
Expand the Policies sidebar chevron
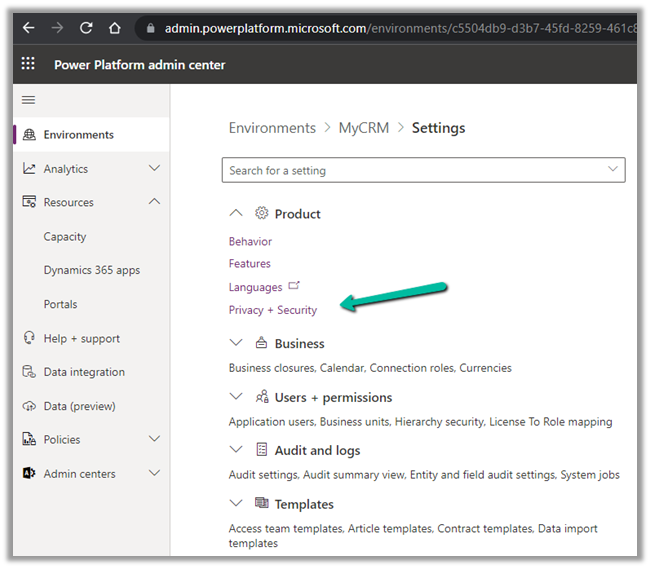tap(154, 439)
